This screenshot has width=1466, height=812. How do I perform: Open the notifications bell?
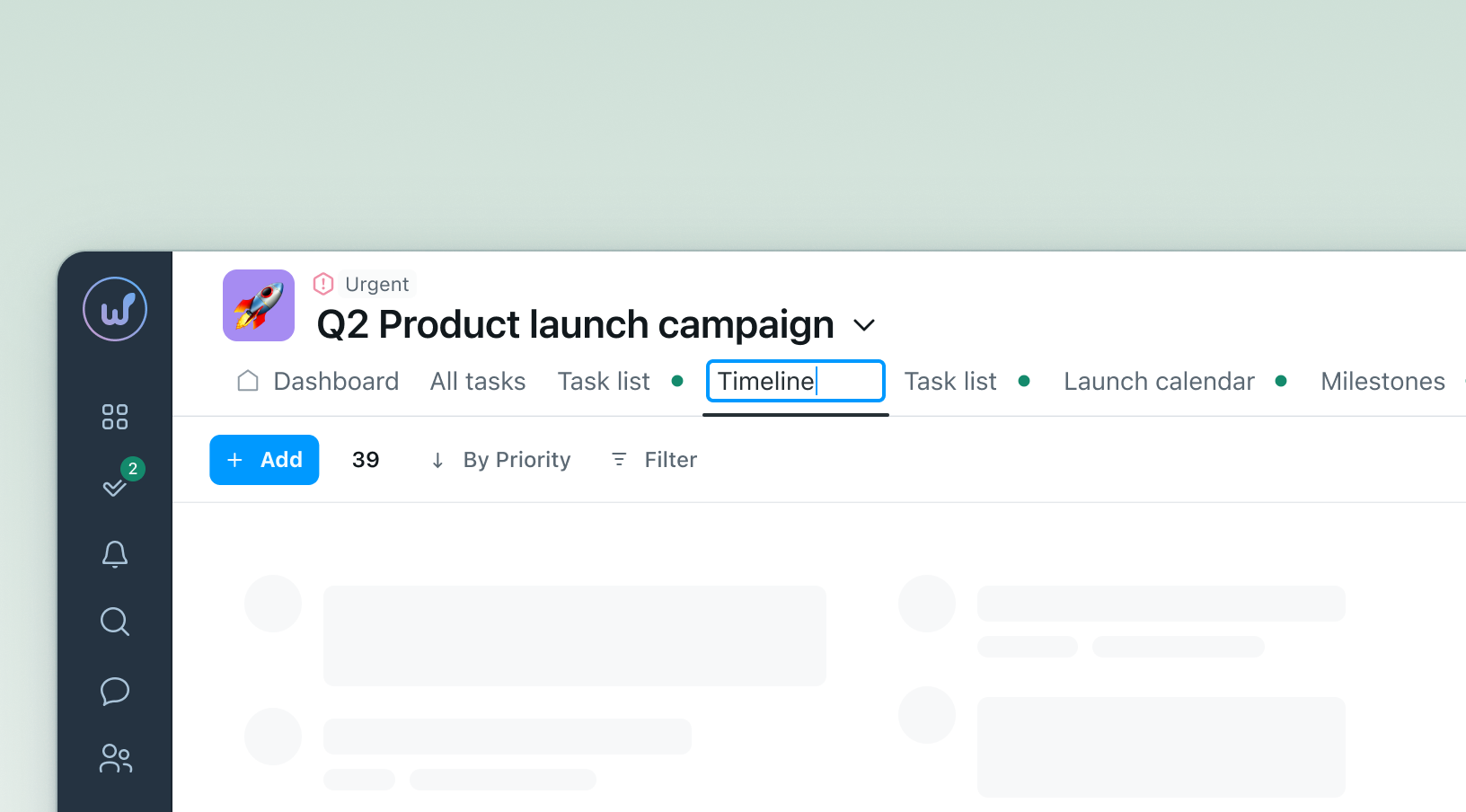point(115,554)
